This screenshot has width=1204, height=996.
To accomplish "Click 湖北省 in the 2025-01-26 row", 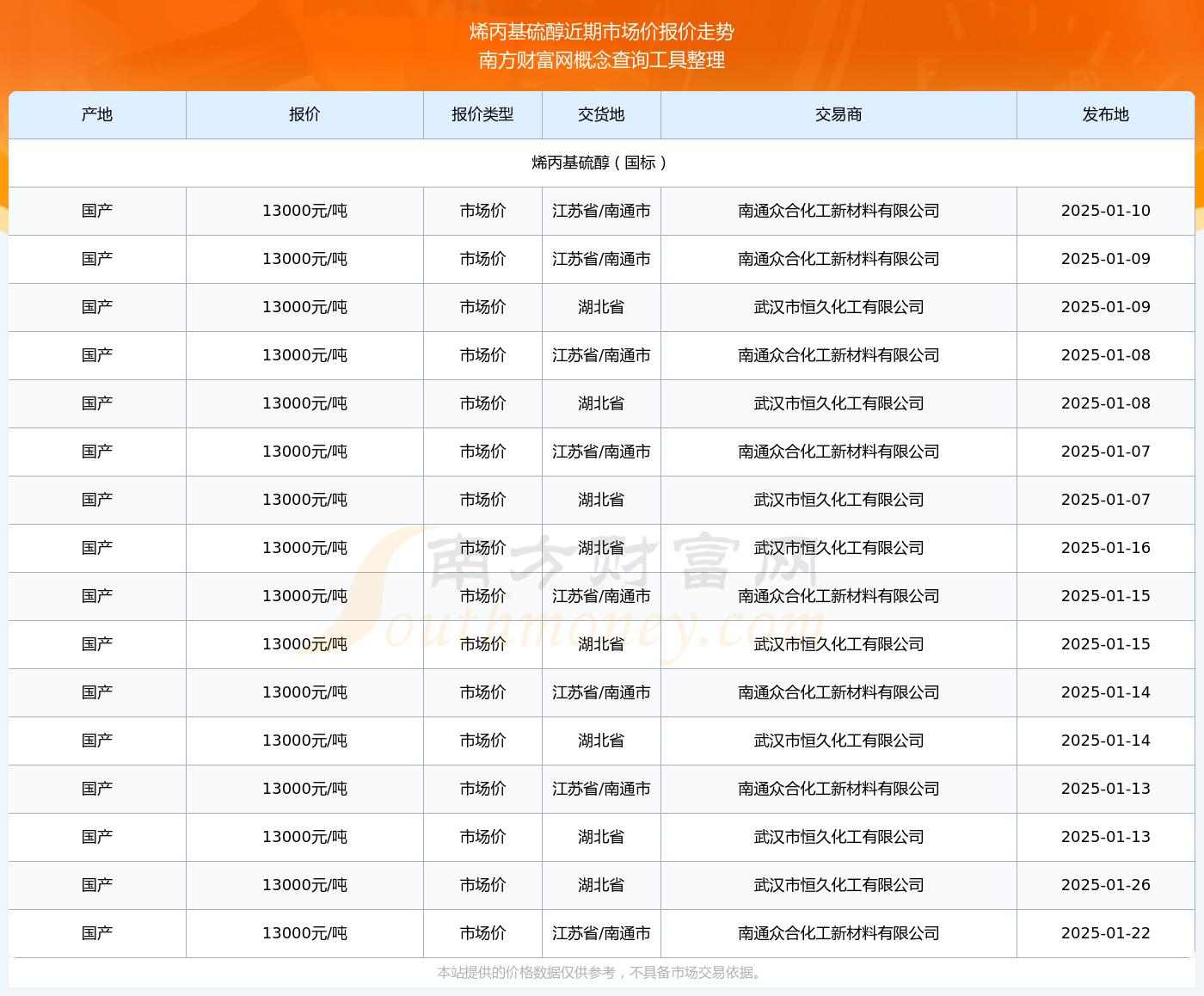I will click(601, 885).
